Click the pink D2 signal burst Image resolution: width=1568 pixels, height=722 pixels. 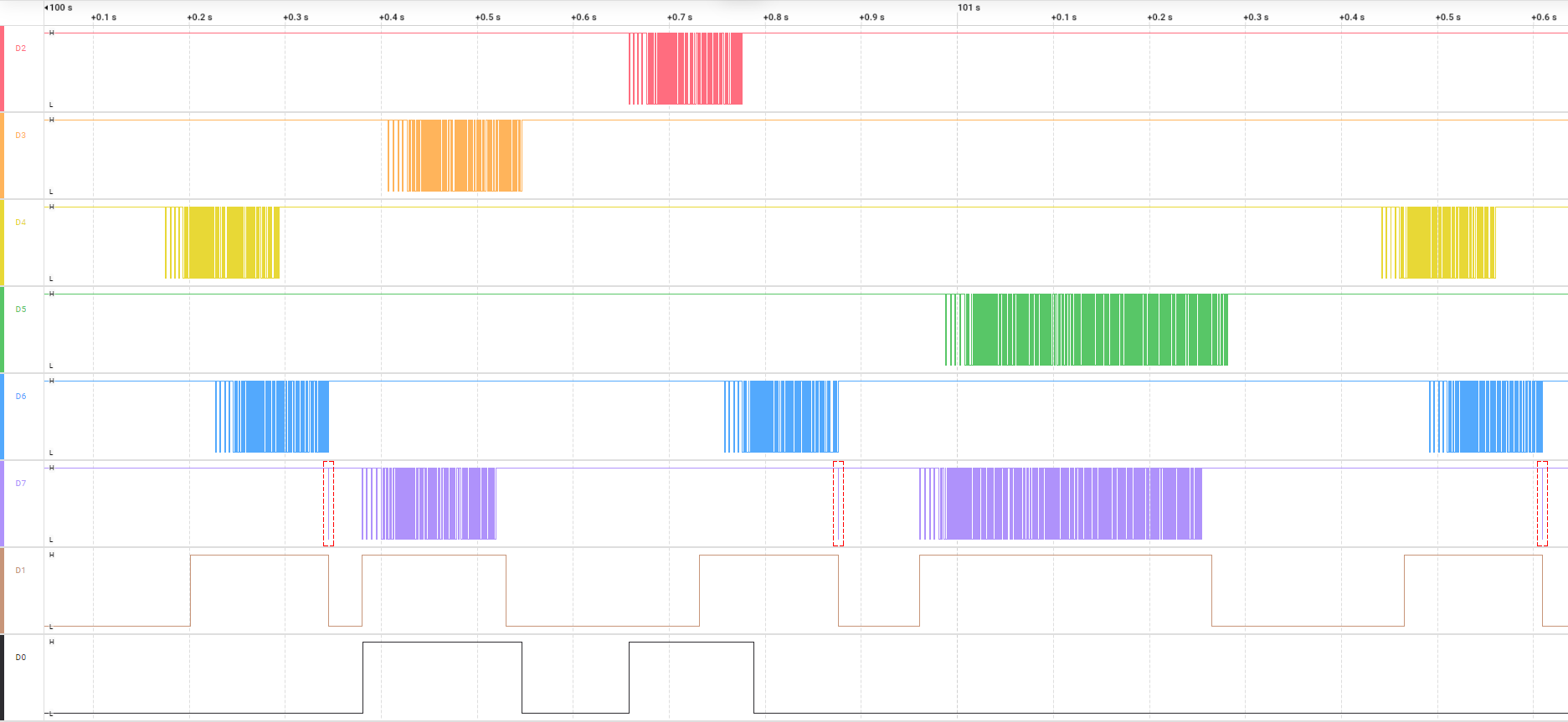tap(686, 69)
